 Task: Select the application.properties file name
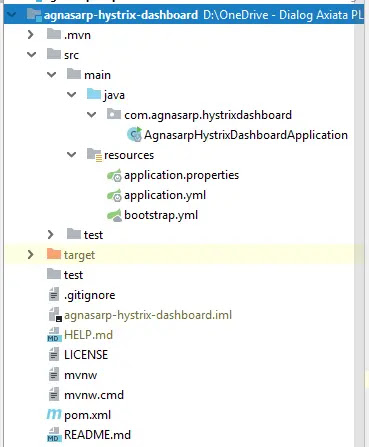[182, 175]
